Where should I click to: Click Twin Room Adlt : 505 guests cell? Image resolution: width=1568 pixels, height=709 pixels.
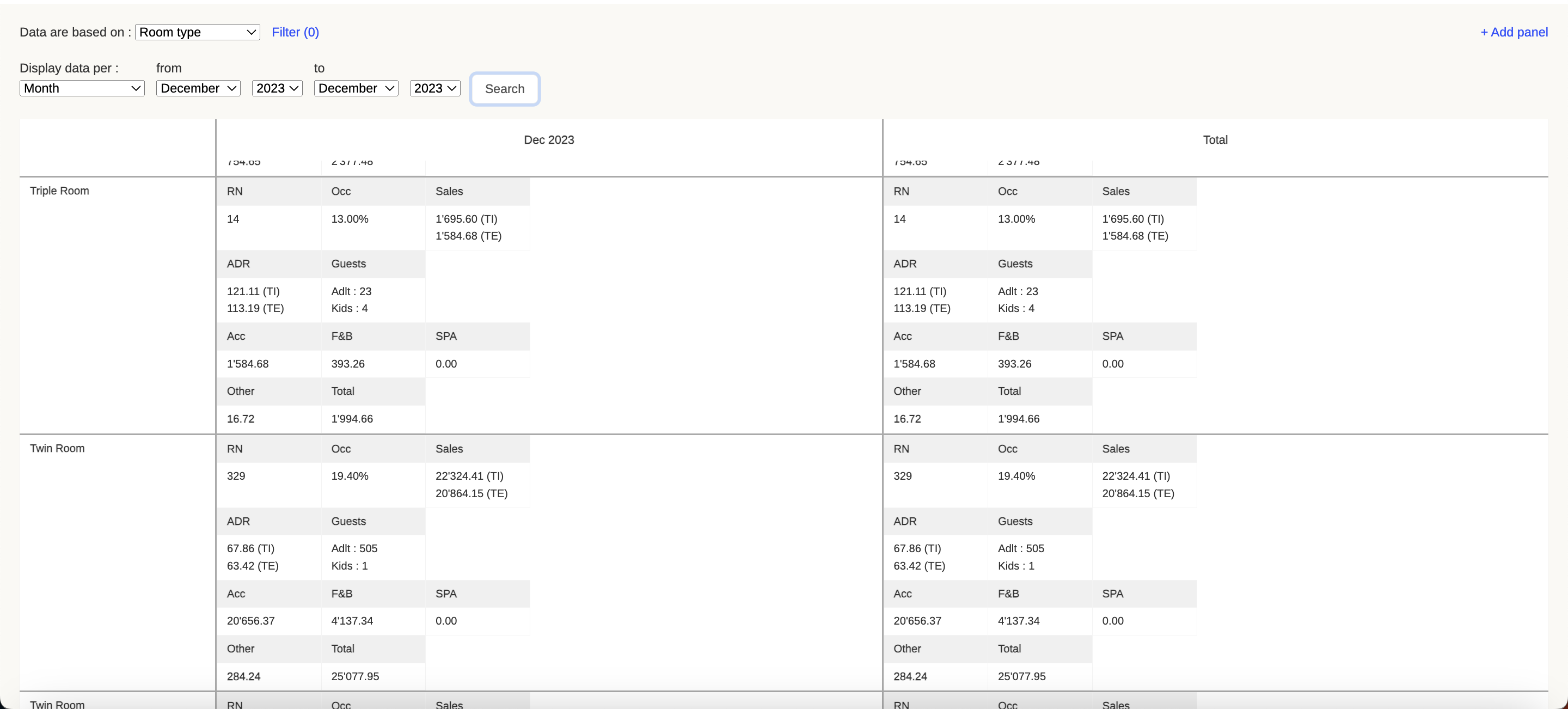click(354, 548)
